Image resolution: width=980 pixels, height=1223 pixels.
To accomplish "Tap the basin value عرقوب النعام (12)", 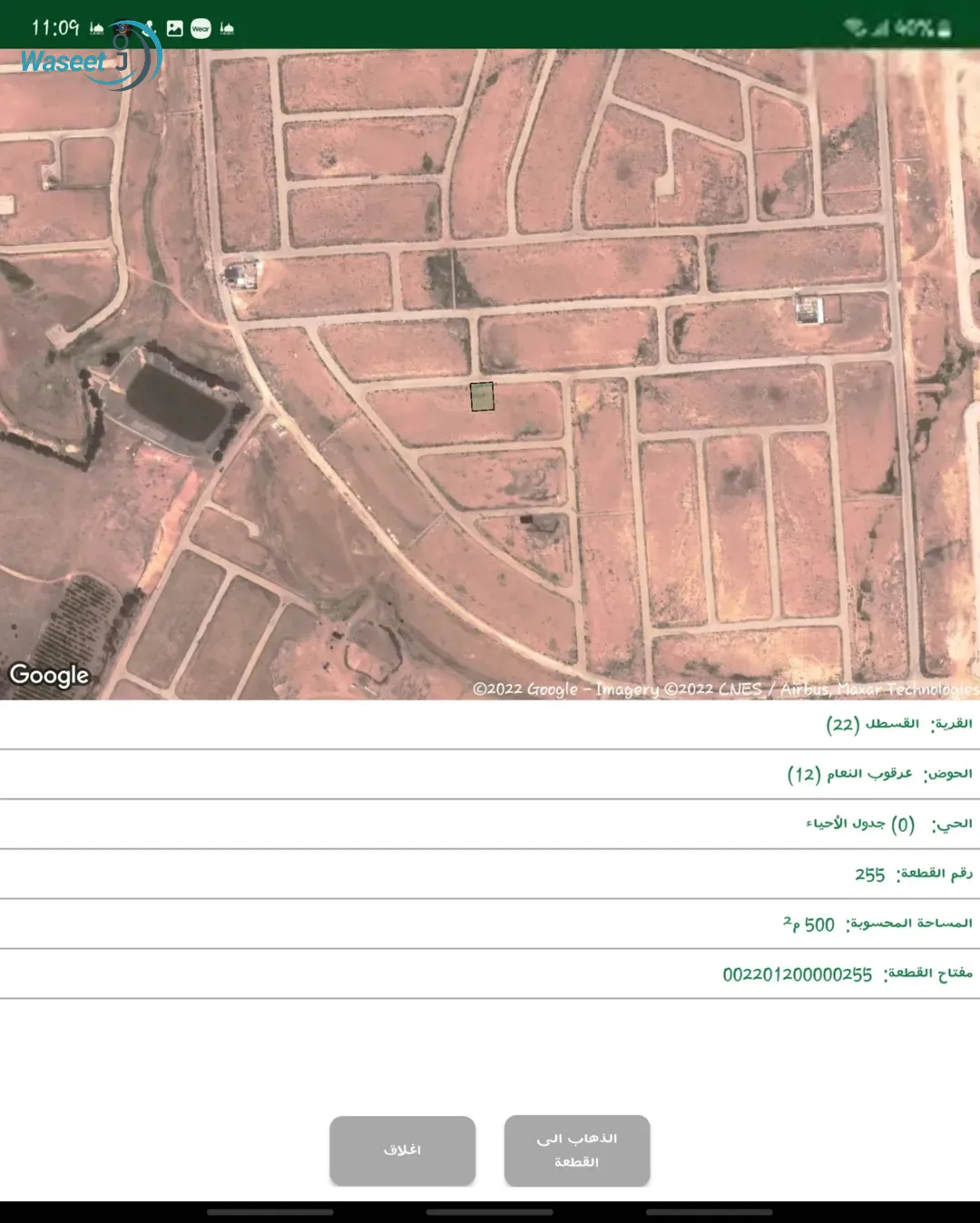I will (x=849, y=774).
